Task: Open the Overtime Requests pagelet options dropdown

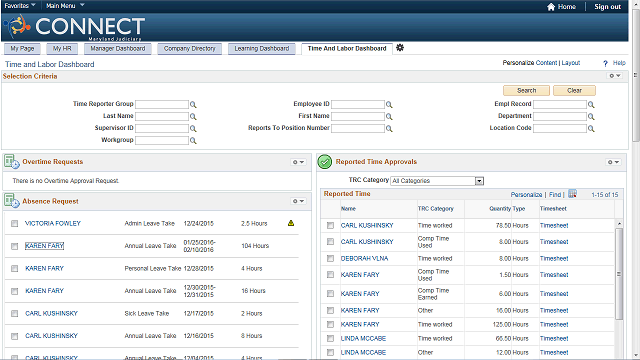Action: pyautogui.click(x=298, y=162)
